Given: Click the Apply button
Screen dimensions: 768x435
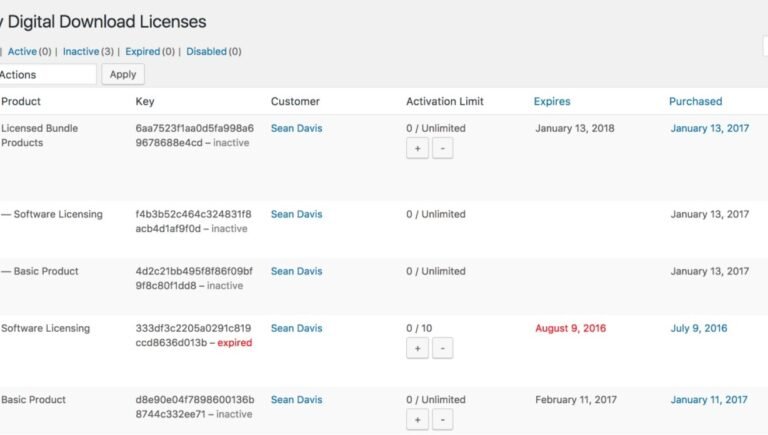Looking at the screenshot, I should point(123,74).
